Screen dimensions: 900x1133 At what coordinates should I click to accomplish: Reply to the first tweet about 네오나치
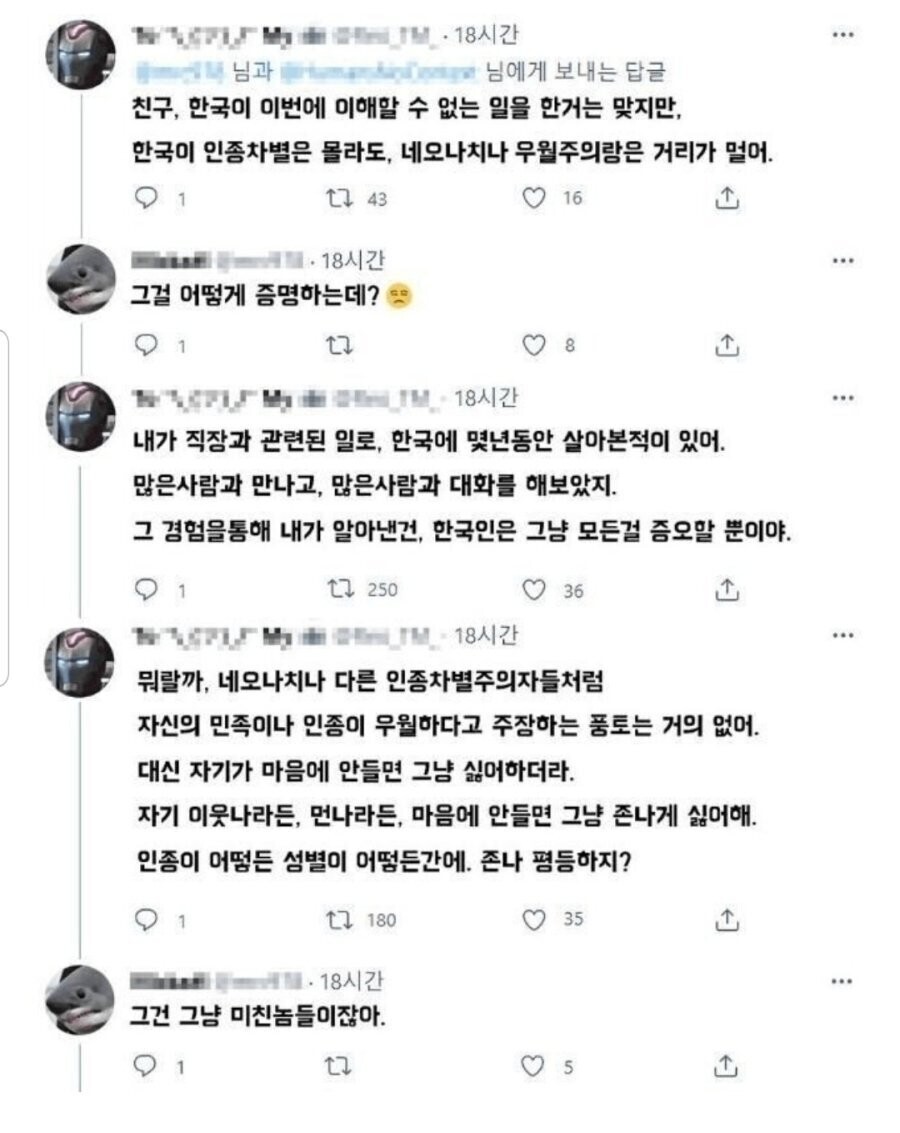(x=147, y=199)
